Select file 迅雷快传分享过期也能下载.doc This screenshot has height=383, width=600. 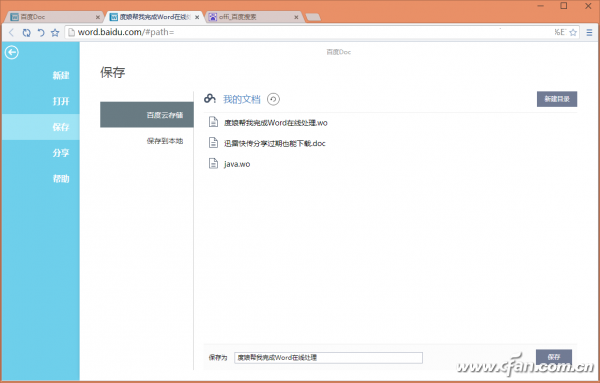(274, 143)
